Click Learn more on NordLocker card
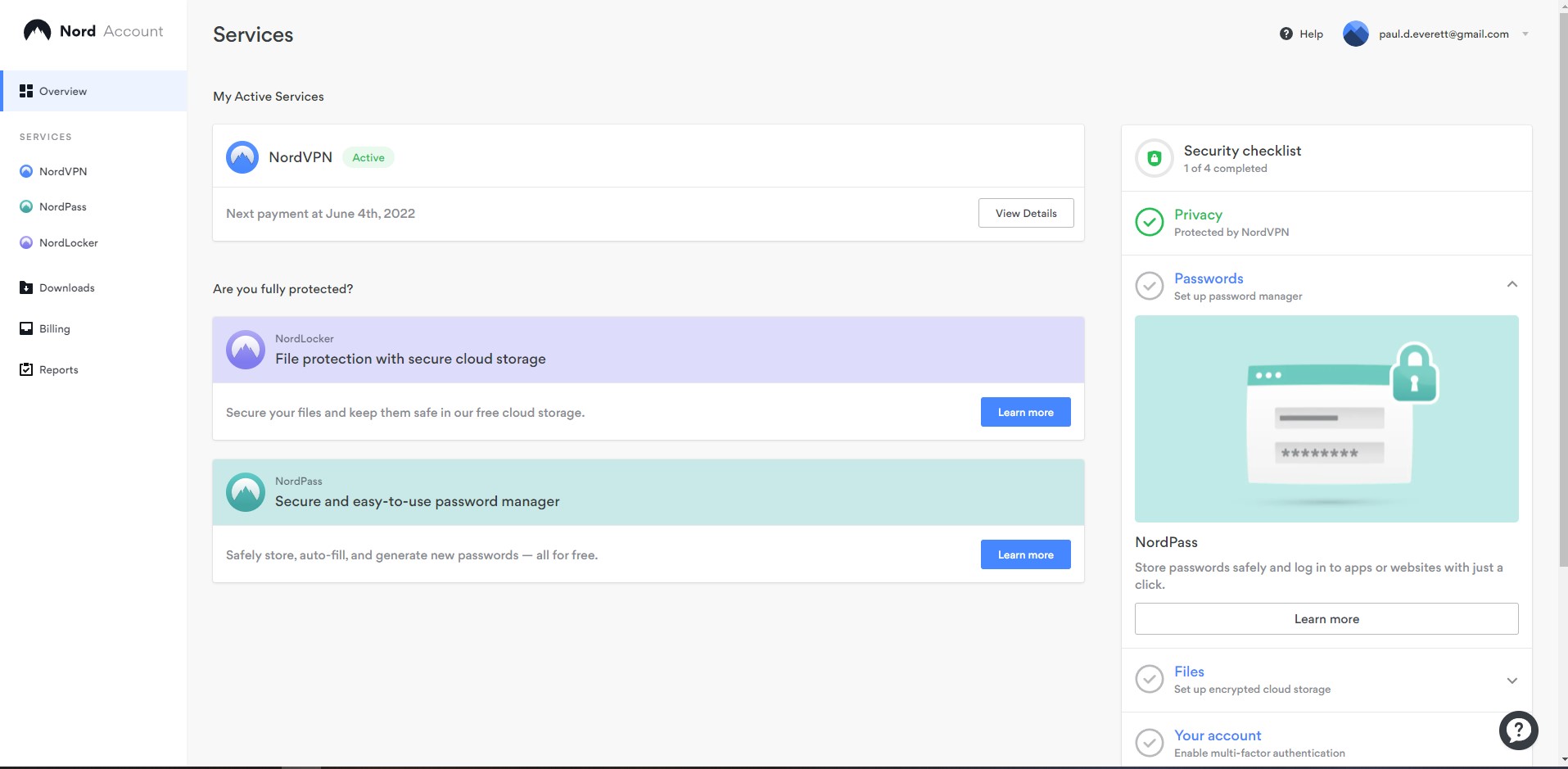The height and width of the screenshot is (769, 1568). click(1026, 412)
